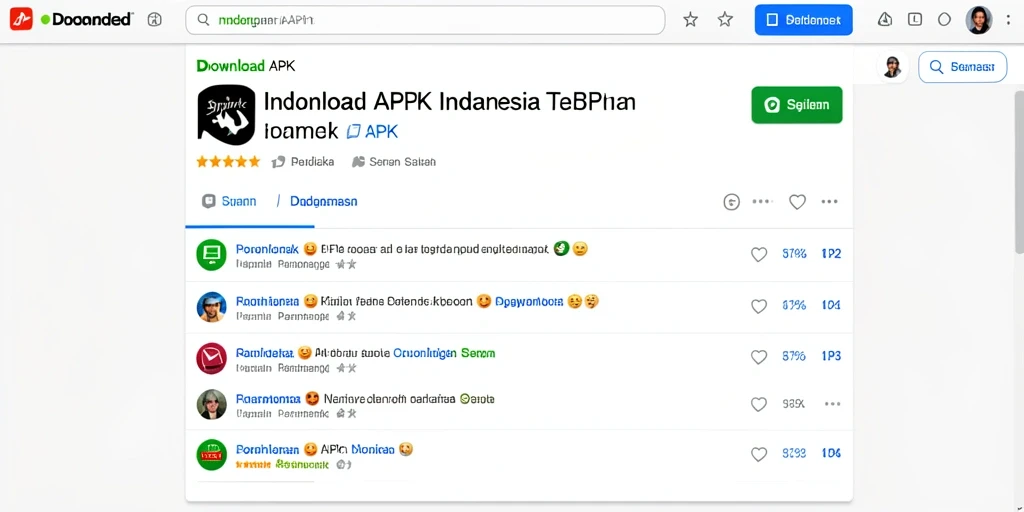Screen dimensions: 1024x512
Task: Open the profile avatar in the top bar
Action: [979, 20]
